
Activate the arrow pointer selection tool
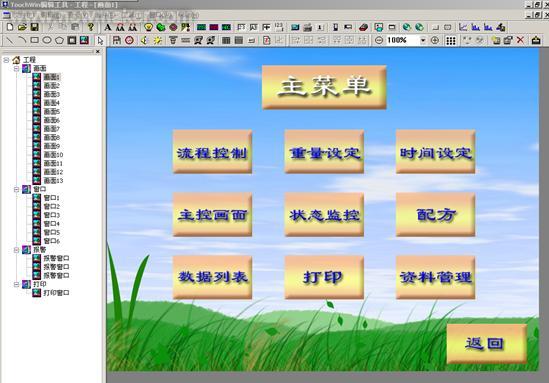click(x=100, y=41)
